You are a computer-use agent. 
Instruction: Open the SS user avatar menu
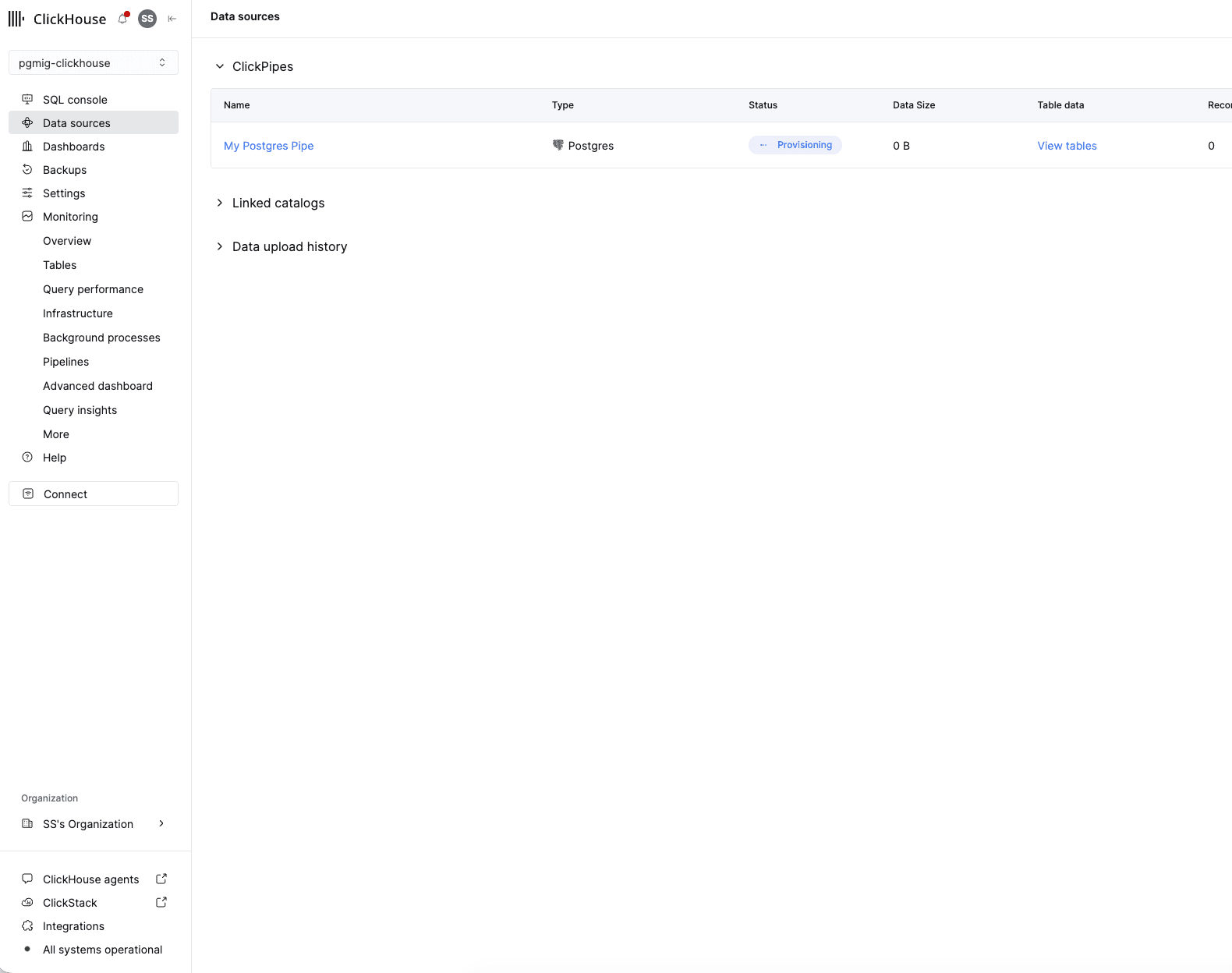[x=147, y=19]
